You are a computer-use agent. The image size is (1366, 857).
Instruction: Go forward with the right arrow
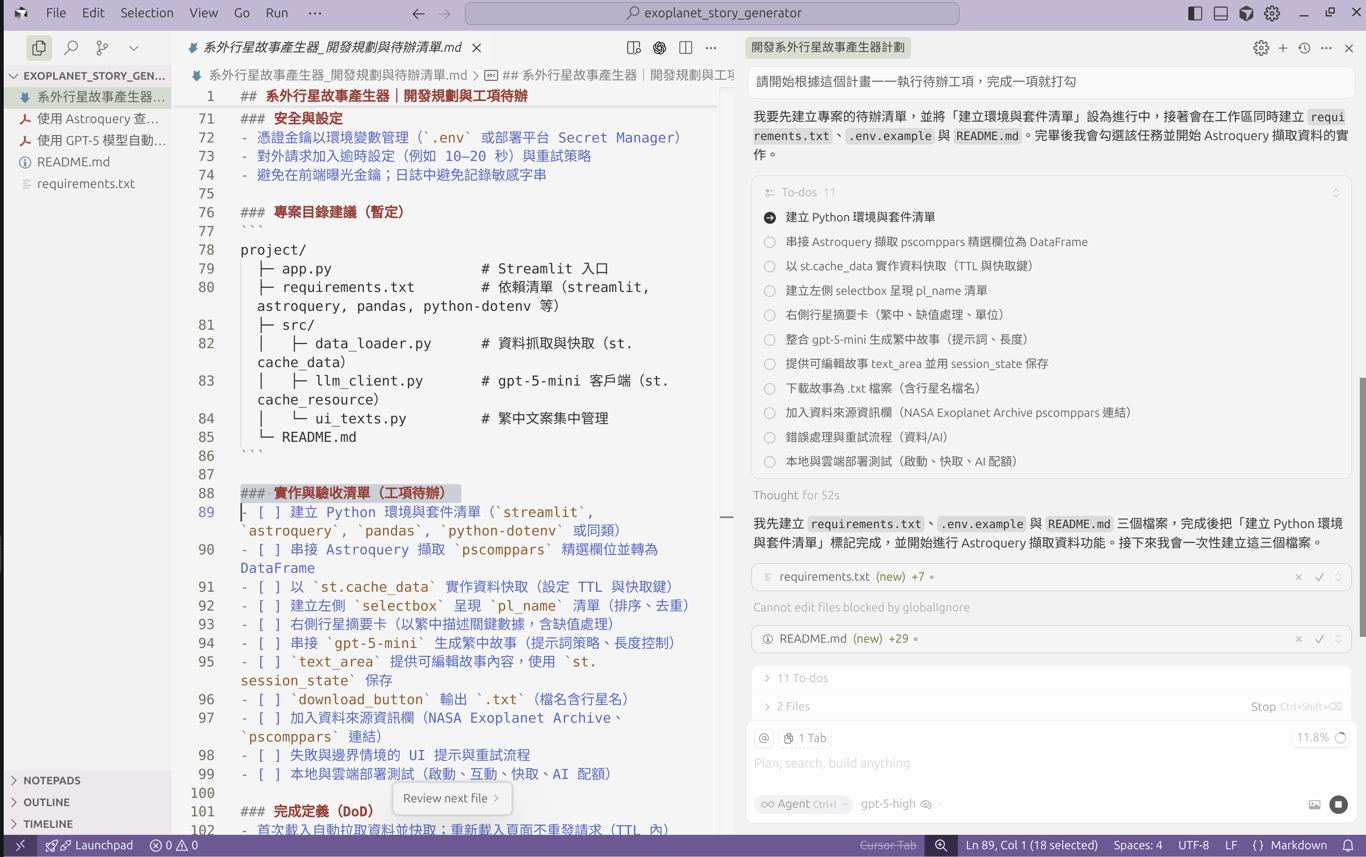[x=444, y=13]
